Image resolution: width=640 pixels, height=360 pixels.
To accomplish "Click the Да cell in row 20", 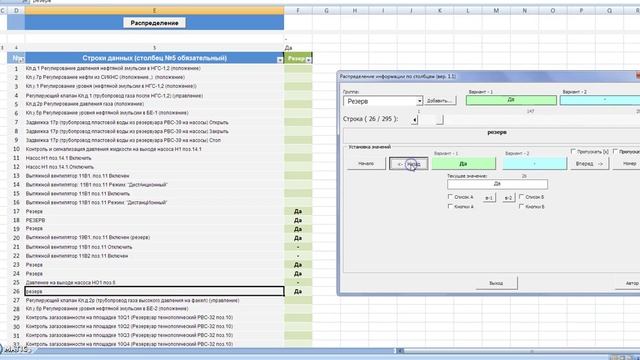I will point(298,238).
